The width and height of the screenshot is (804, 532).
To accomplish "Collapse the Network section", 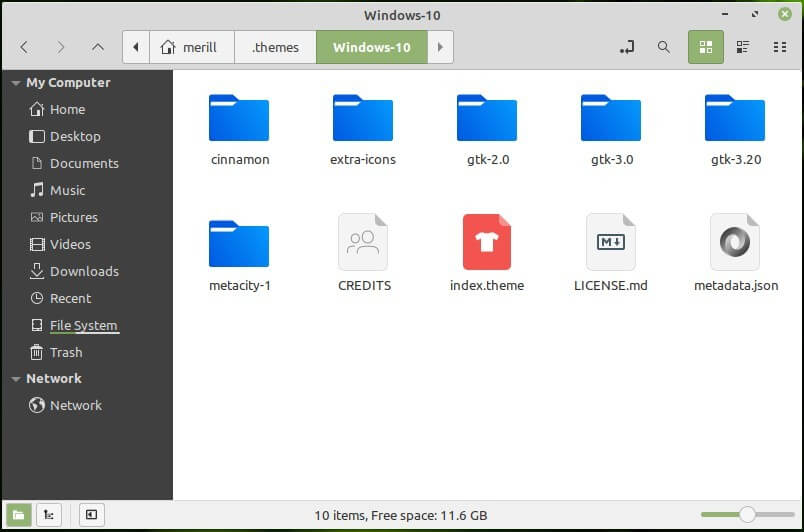I will (15, 379).
